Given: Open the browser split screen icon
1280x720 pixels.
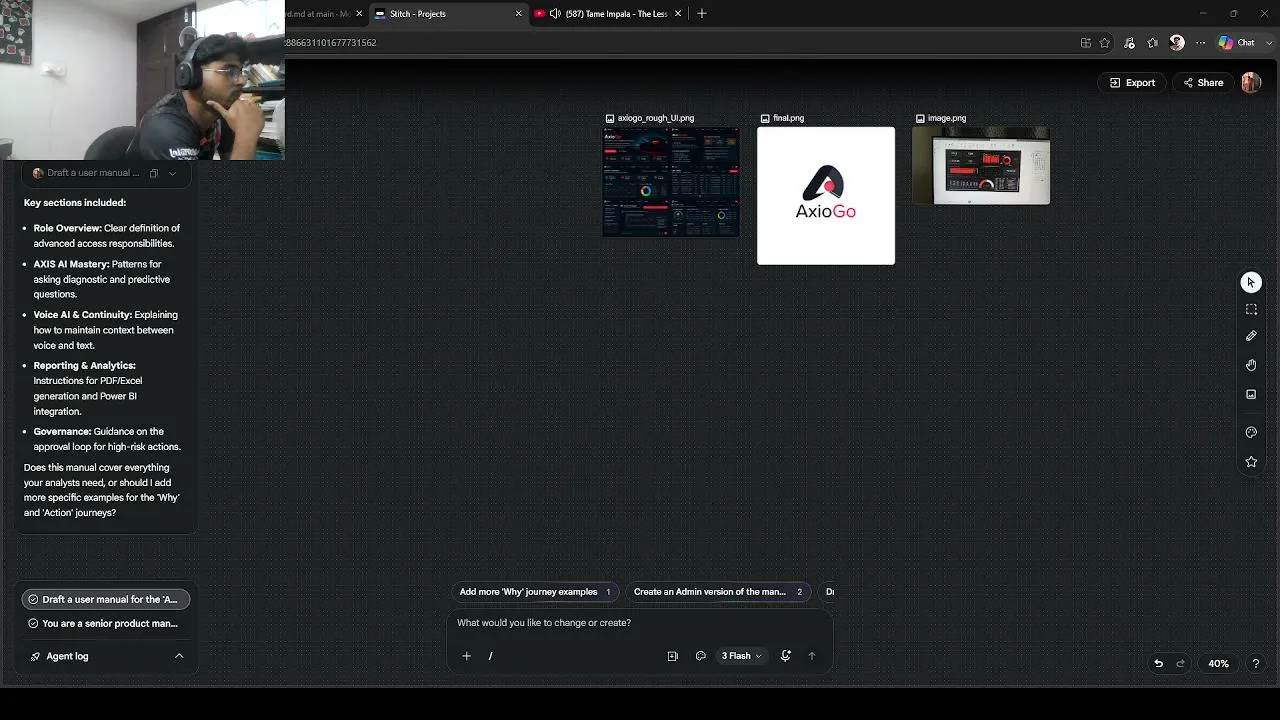Looking at the screenshot, I should coord(1085,43).
